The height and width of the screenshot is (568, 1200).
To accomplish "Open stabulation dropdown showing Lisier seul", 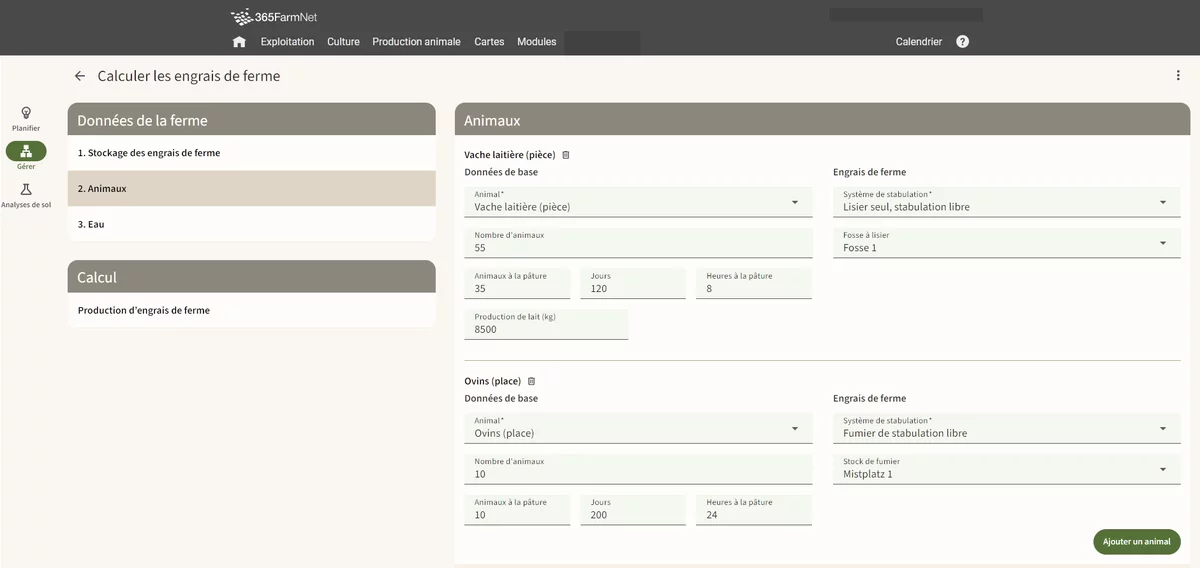I will pyautogui.click(x=1163, y=202).
